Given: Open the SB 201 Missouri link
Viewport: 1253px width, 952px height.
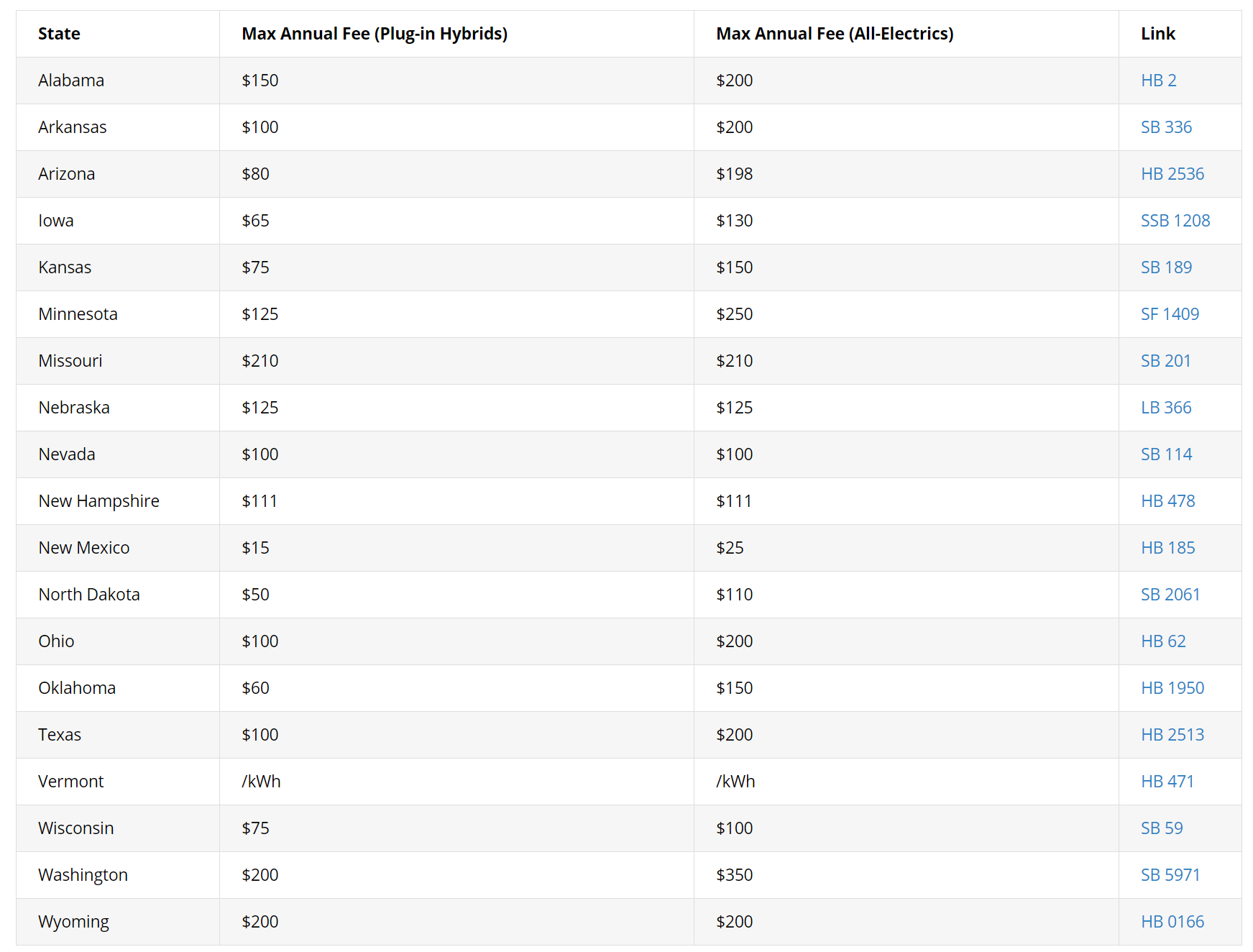Looking at the screenshot, I should (1165, 361).
